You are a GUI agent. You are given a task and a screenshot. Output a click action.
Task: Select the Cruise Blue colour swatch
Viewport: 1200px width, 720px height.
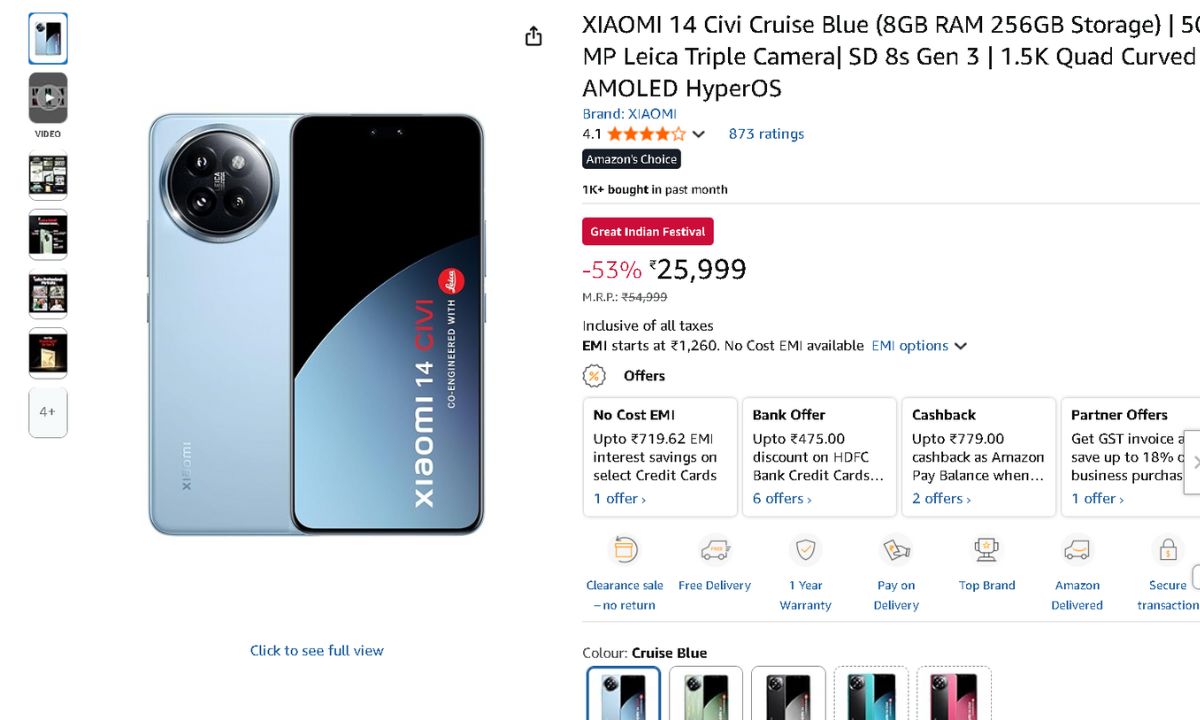[x=623, y=694]
